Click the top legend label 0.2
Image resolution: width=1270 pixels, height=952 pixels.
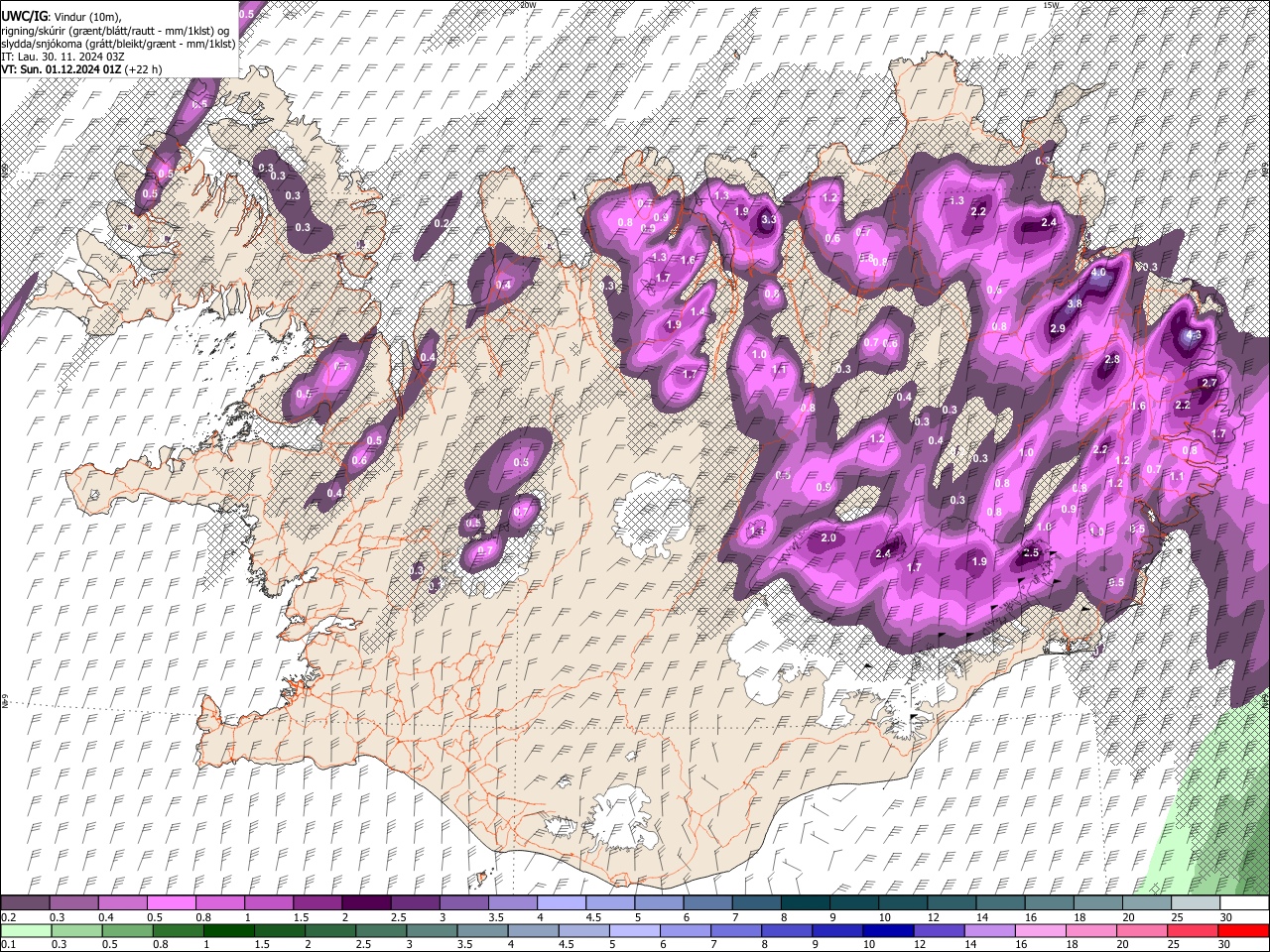coord(8,917)
